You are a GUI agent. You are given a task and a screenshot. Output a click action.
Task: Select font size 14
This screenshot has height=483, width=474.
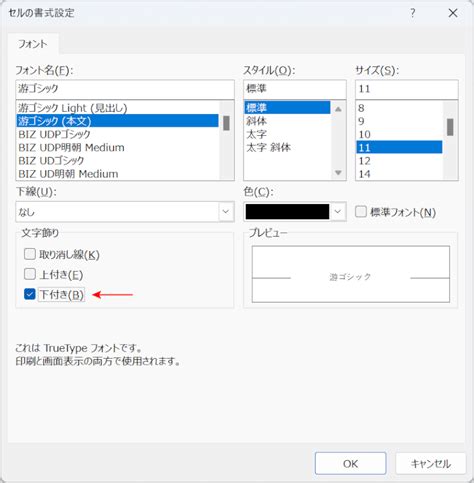pos(399,174)
